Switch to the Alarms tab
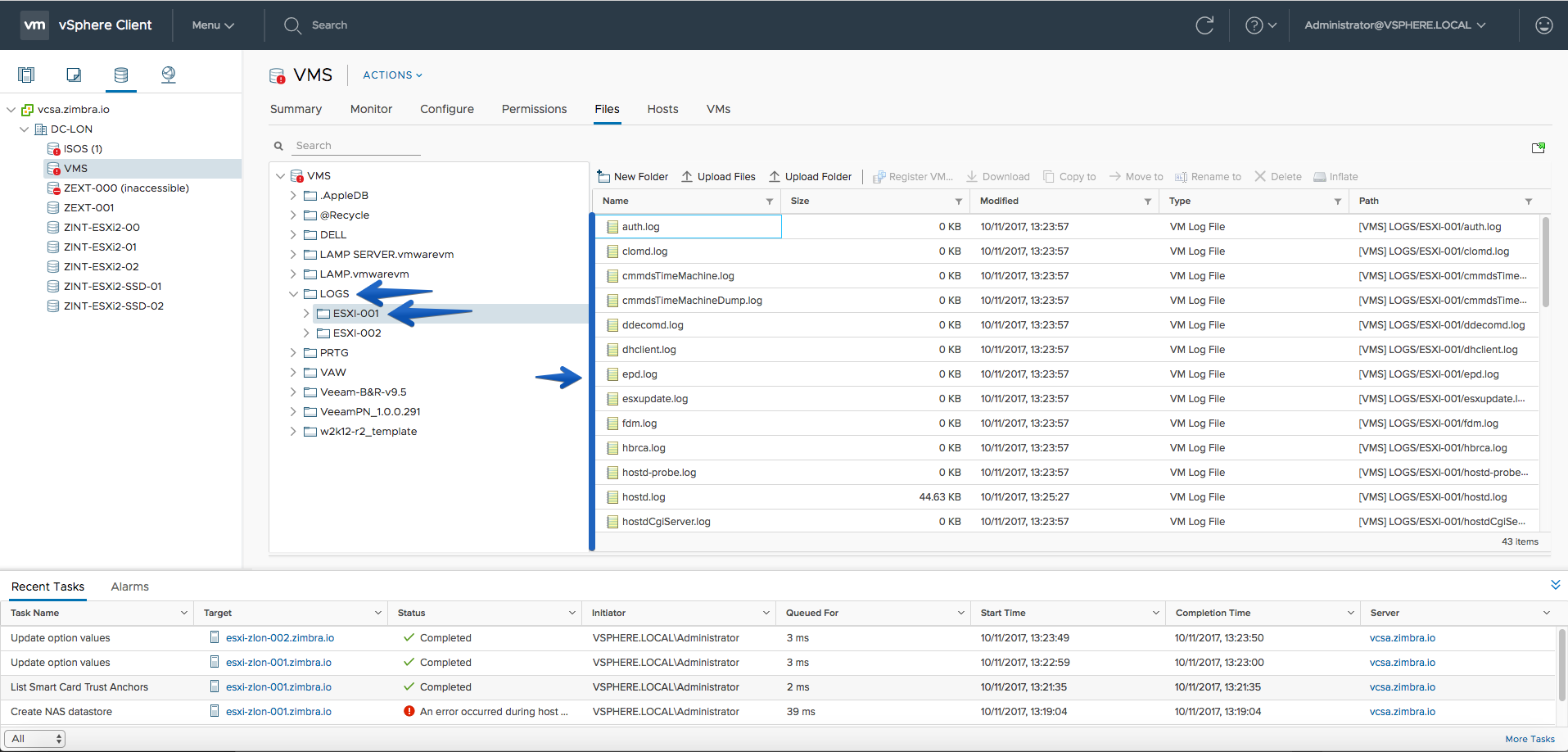Image resolution: width=1568 pixels, height=752 pixels. tap(130, 587)
